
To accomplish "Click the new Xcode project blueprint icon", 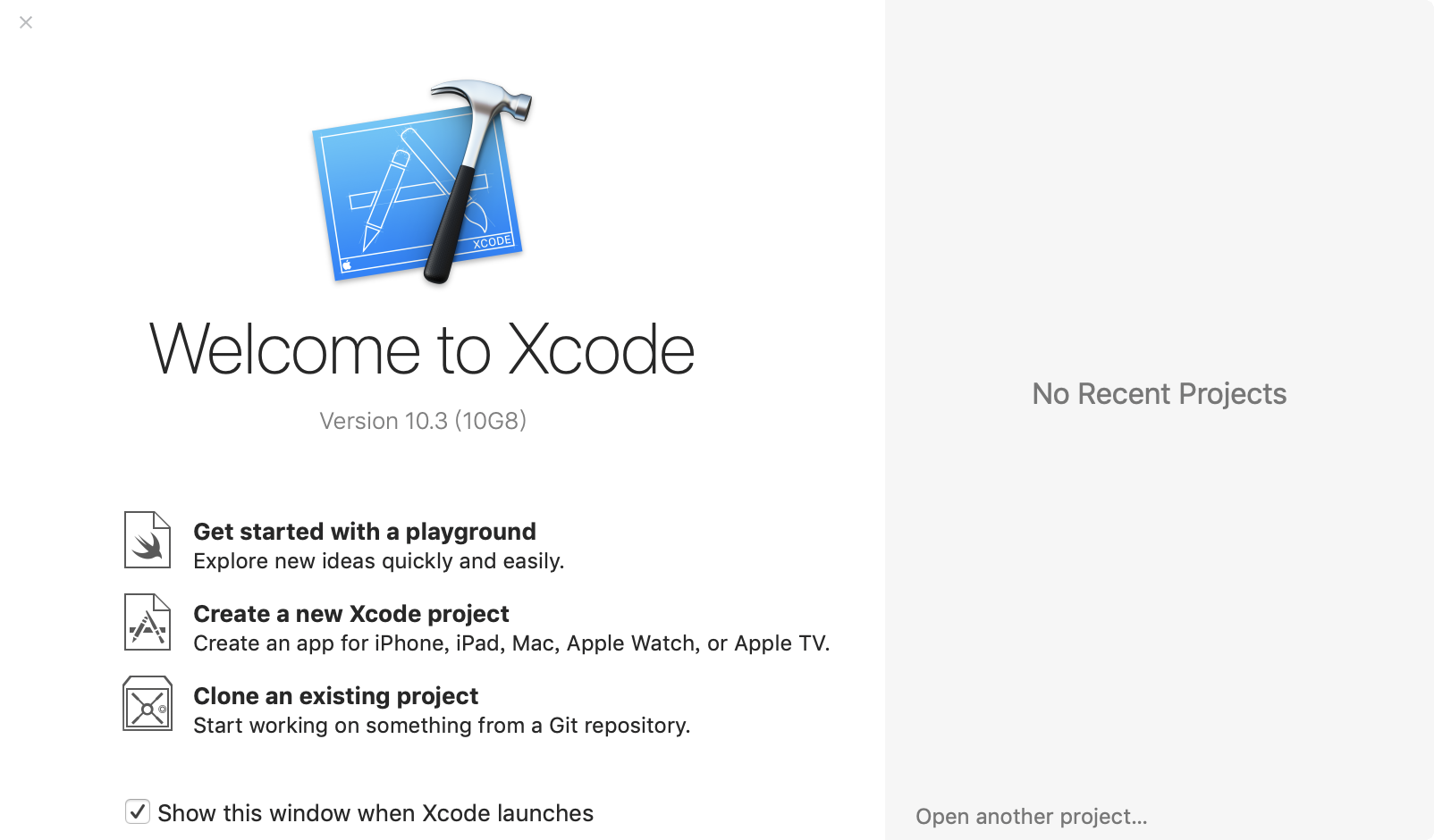I will tap(148, 622).
